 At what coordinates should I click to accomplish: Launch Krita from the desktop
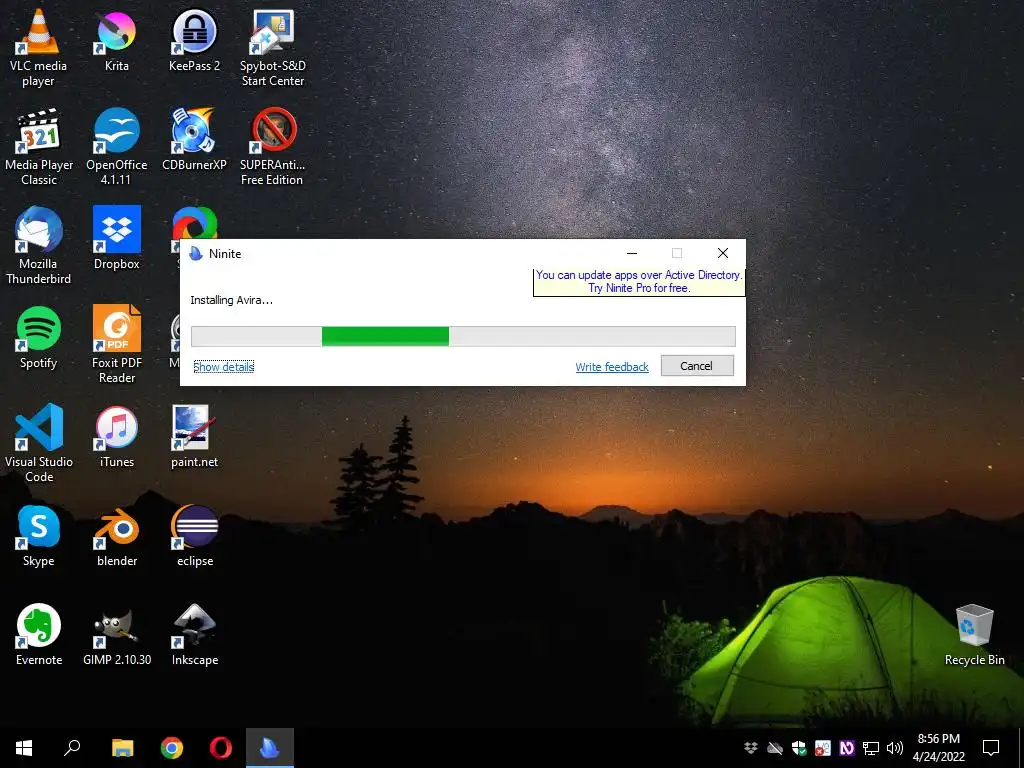116,41
